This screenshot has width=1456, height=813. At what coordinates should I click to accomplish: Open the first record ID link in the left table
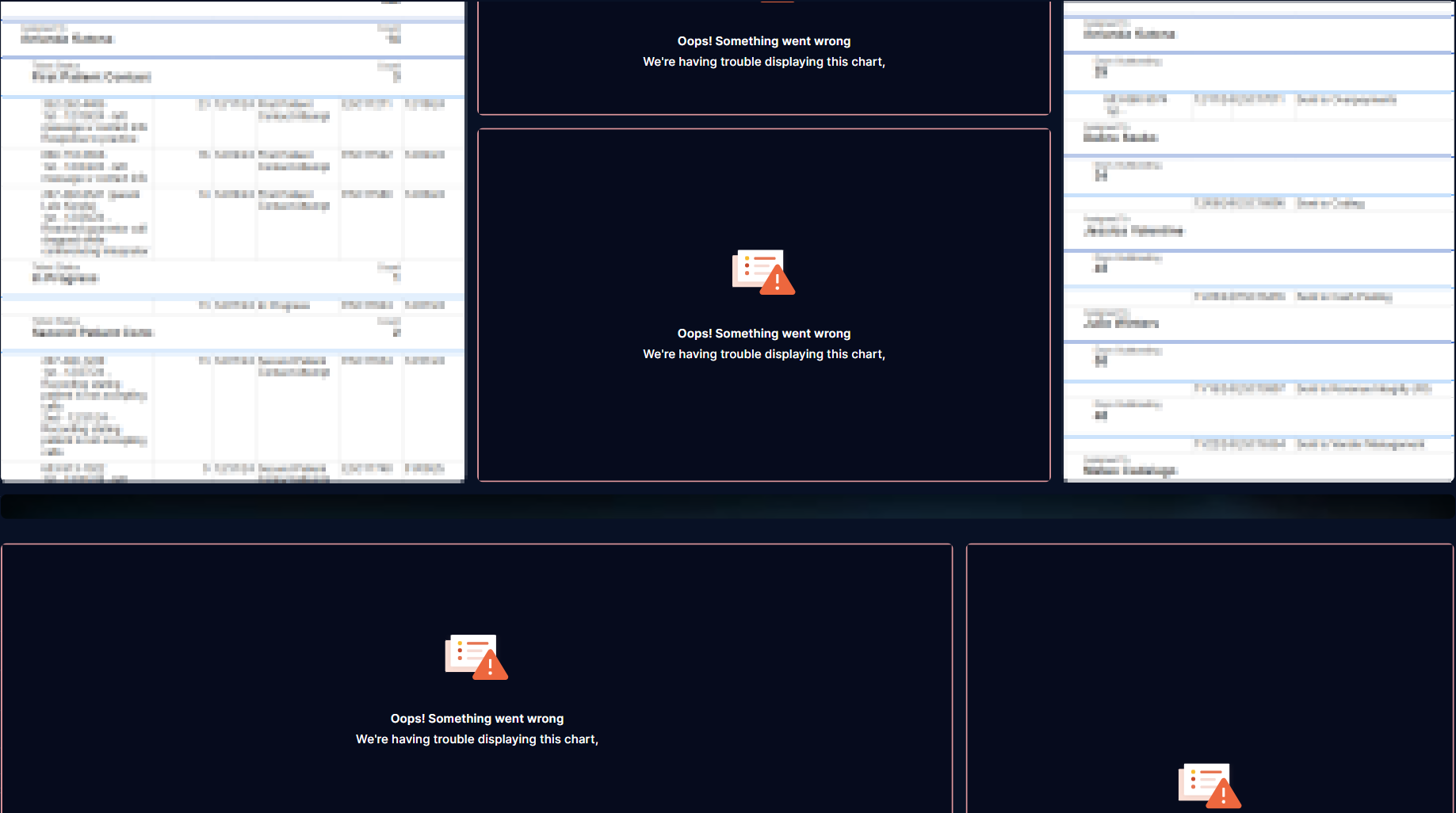77,105
